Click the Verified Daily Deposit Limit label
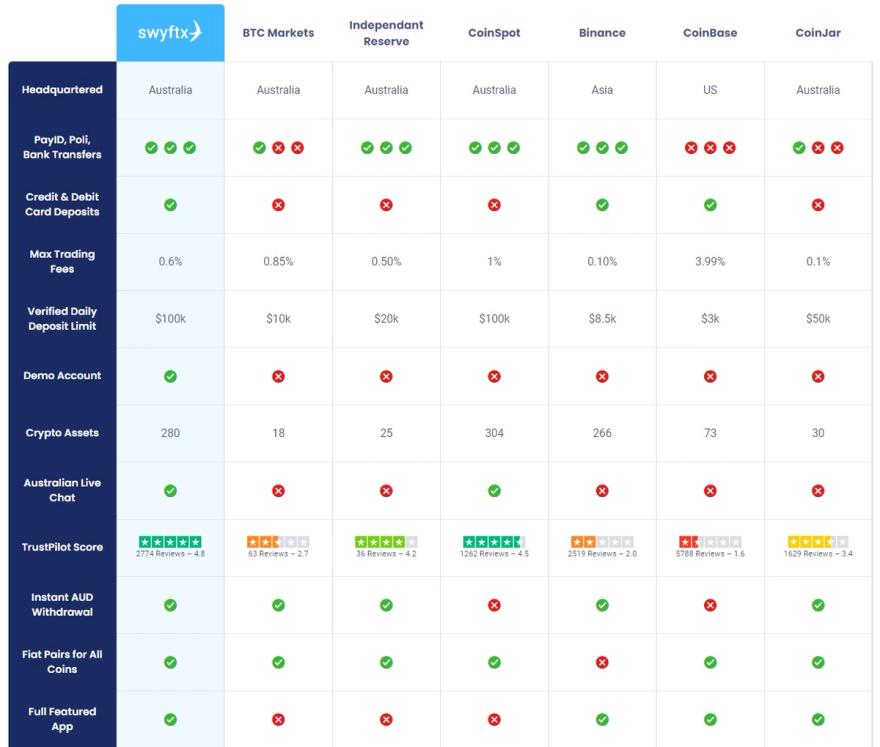Screen dimensions: 880x747 (x=62, y=318)
